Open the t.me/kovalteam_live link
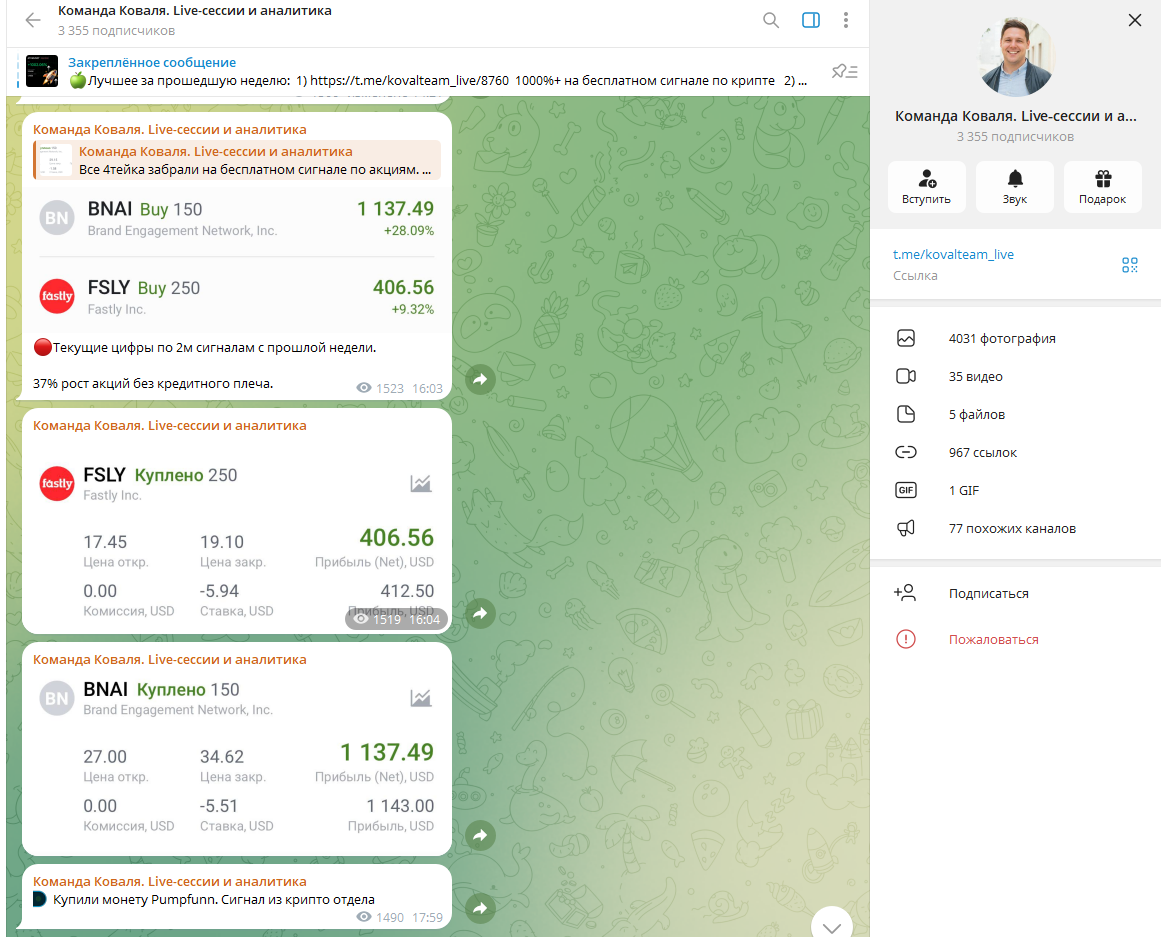The width and height of the screenshot is (1161, 937). point(953,255)
